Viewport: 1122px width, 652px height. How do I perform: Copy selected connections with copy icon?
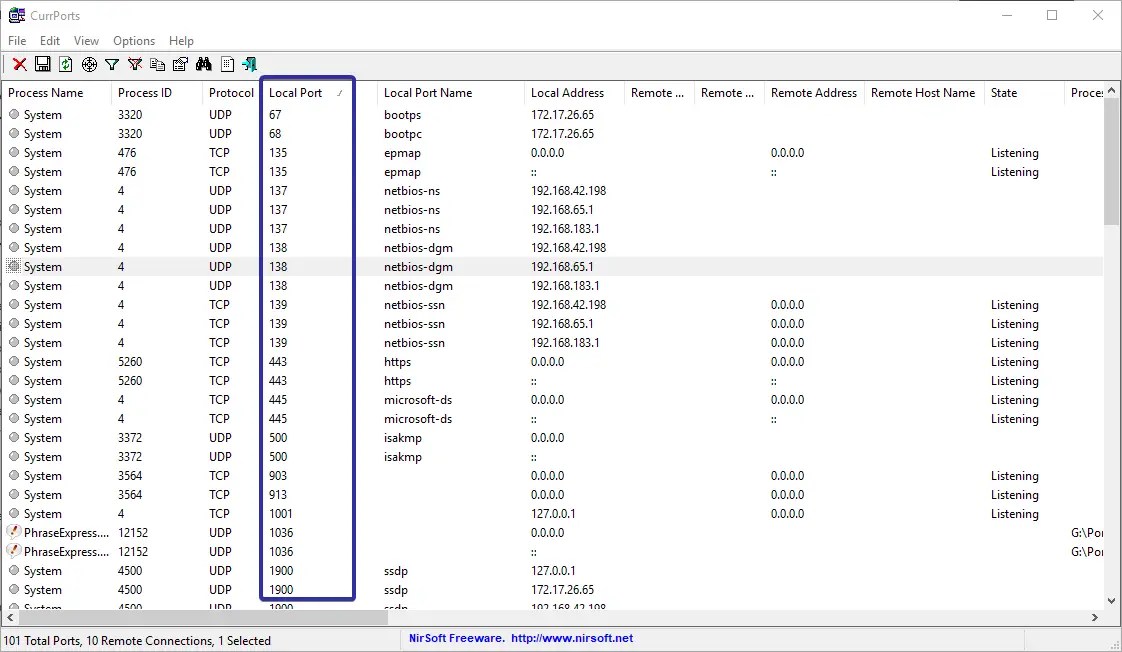click(x=157, y=64)
